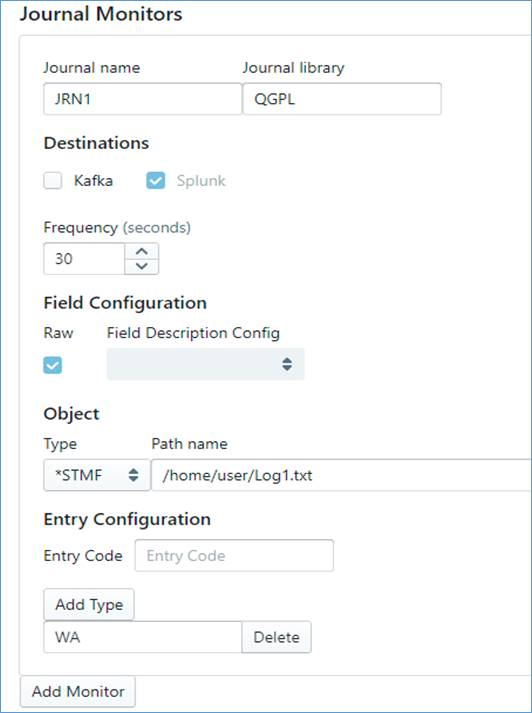Decrease the frequency with the down arrow
This screenshot has height=713, width=532.
[x=142, y=266]
